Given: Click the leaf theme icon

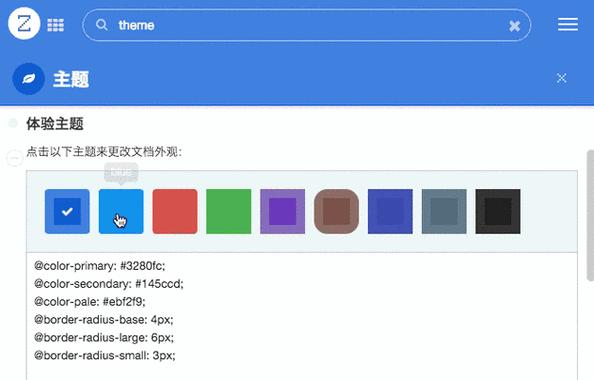Looking at the screenshot, I should pos(28,79).
